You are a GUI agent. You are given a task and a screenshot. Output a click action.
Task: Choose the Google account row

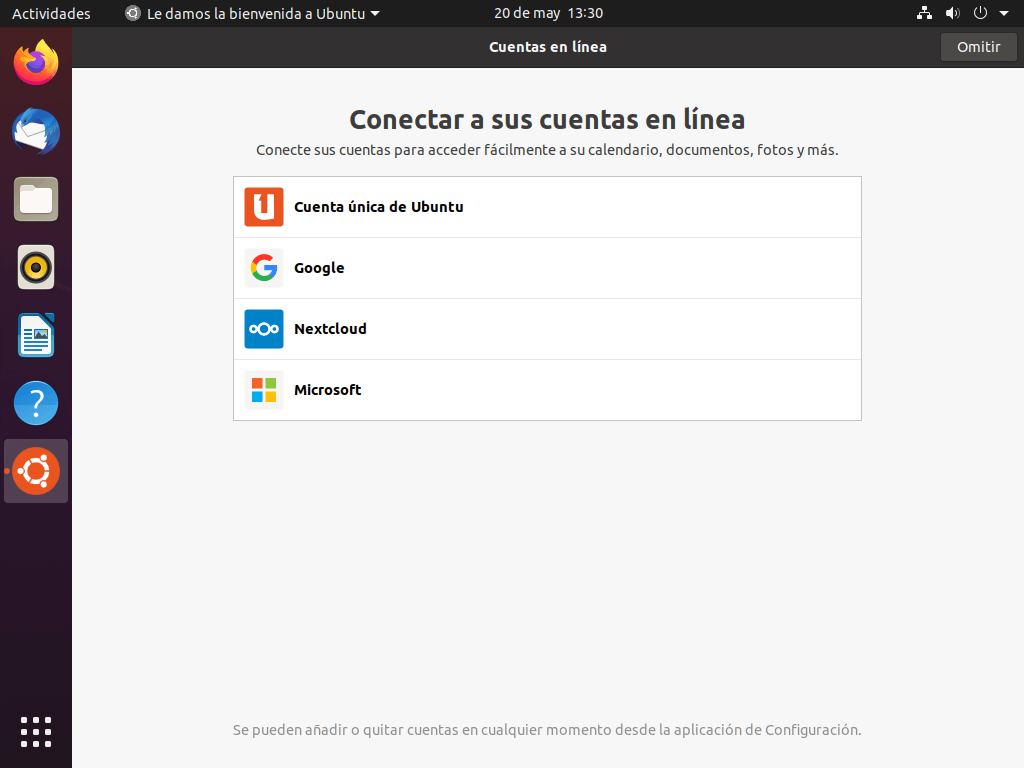pyautogui.click(x=547, y=268)
